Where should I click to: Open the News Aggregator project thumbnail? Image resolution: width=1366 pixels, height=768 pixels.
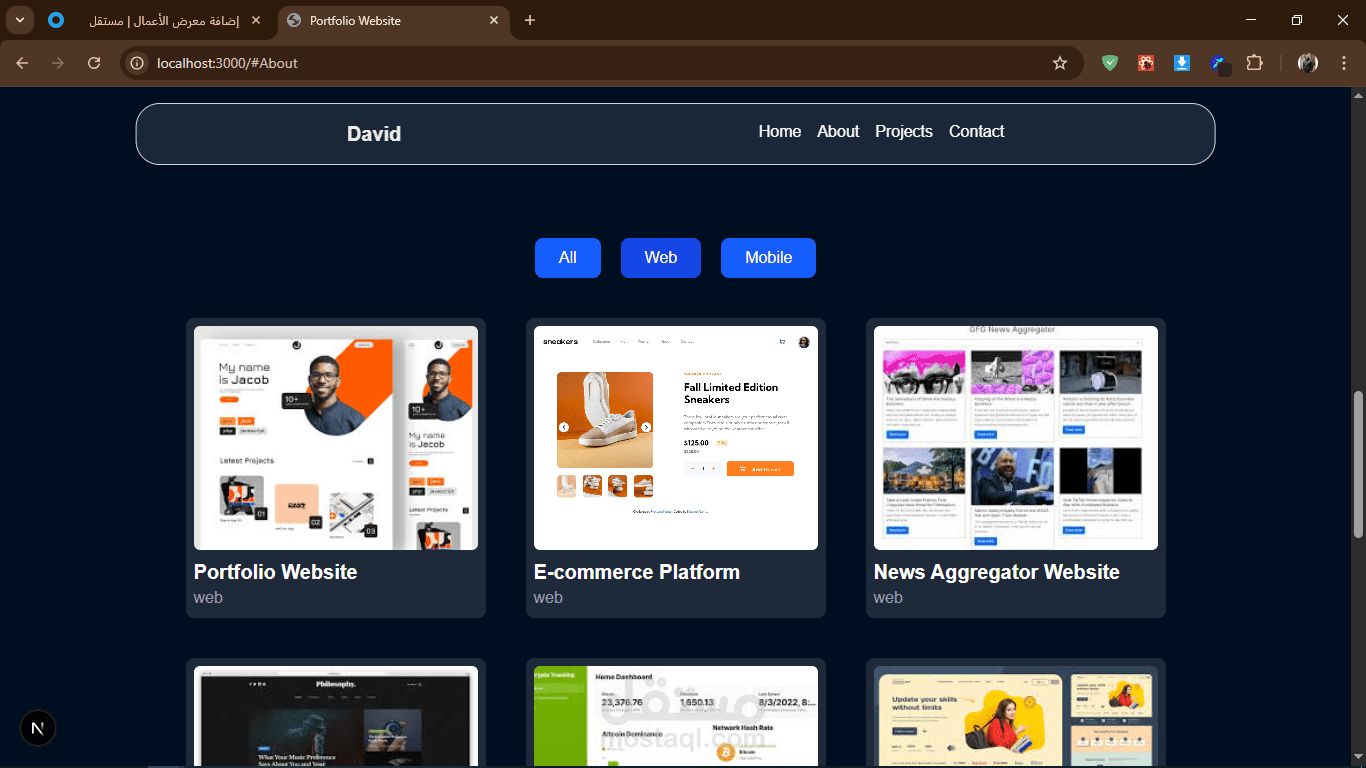[x=1016, y=438]
